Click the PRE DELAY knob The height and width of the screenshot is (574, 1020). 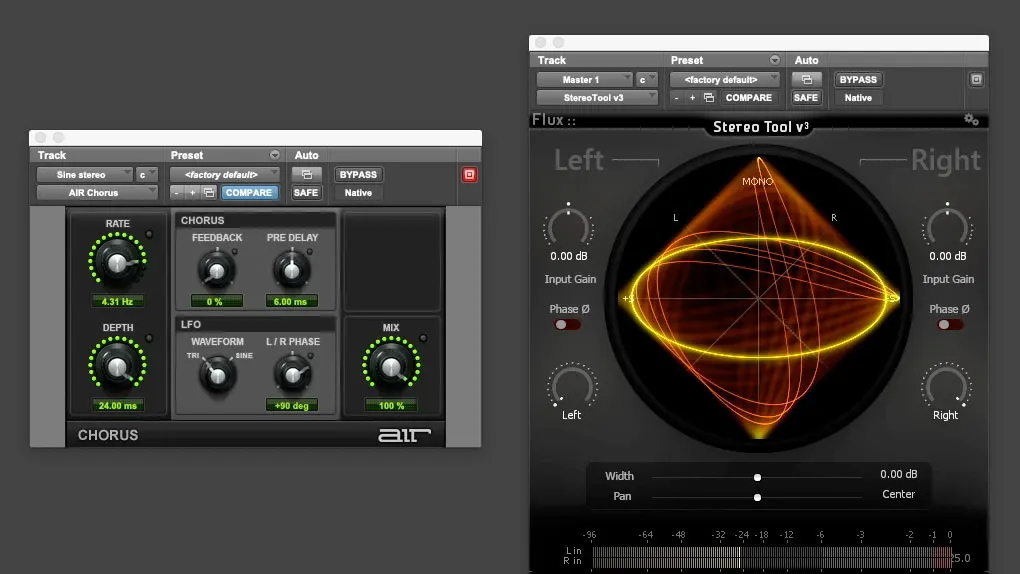291,270
